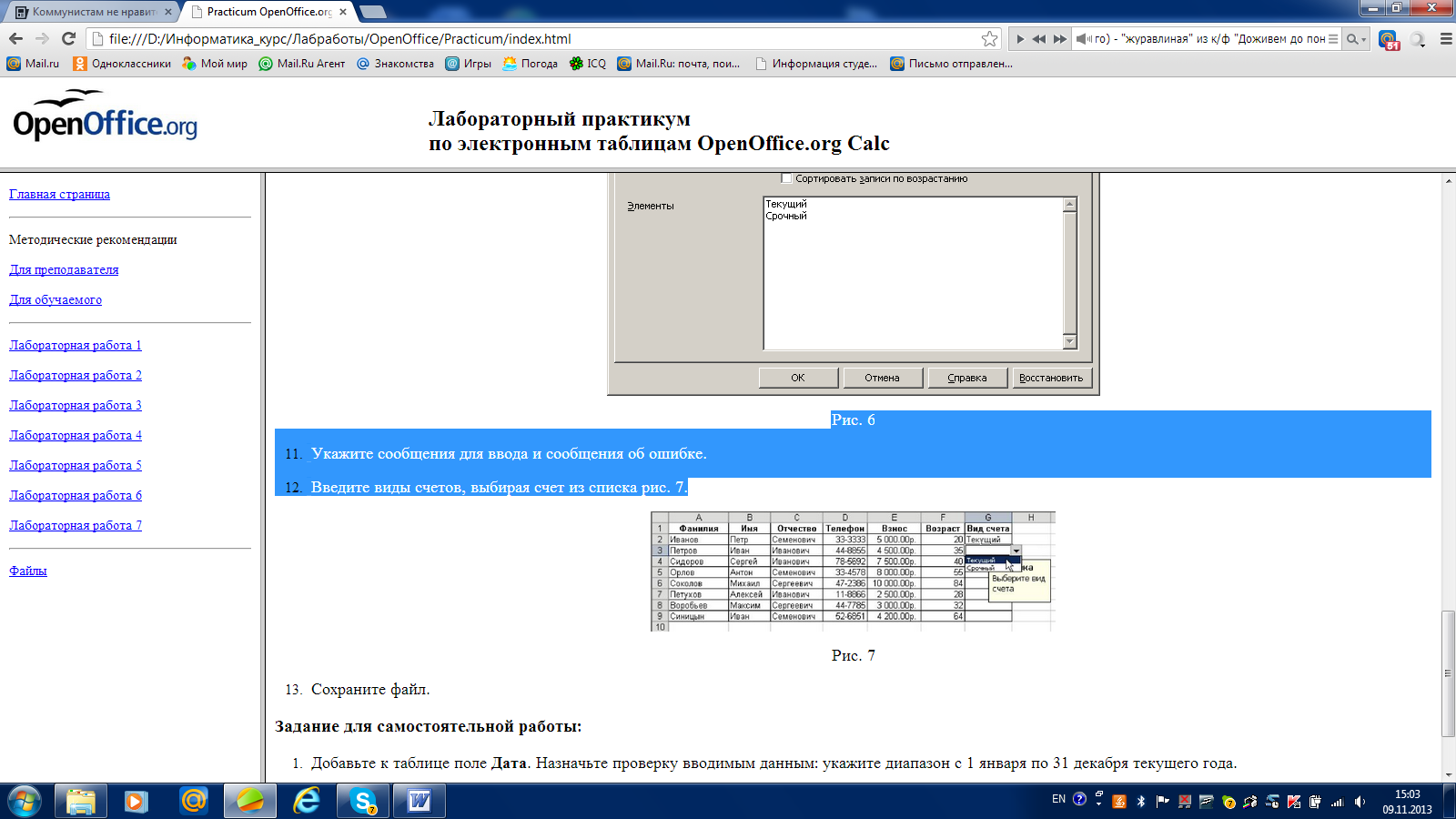Open Лабораторная работа 6
This screenshot has height=819, width=1456.
76,495
